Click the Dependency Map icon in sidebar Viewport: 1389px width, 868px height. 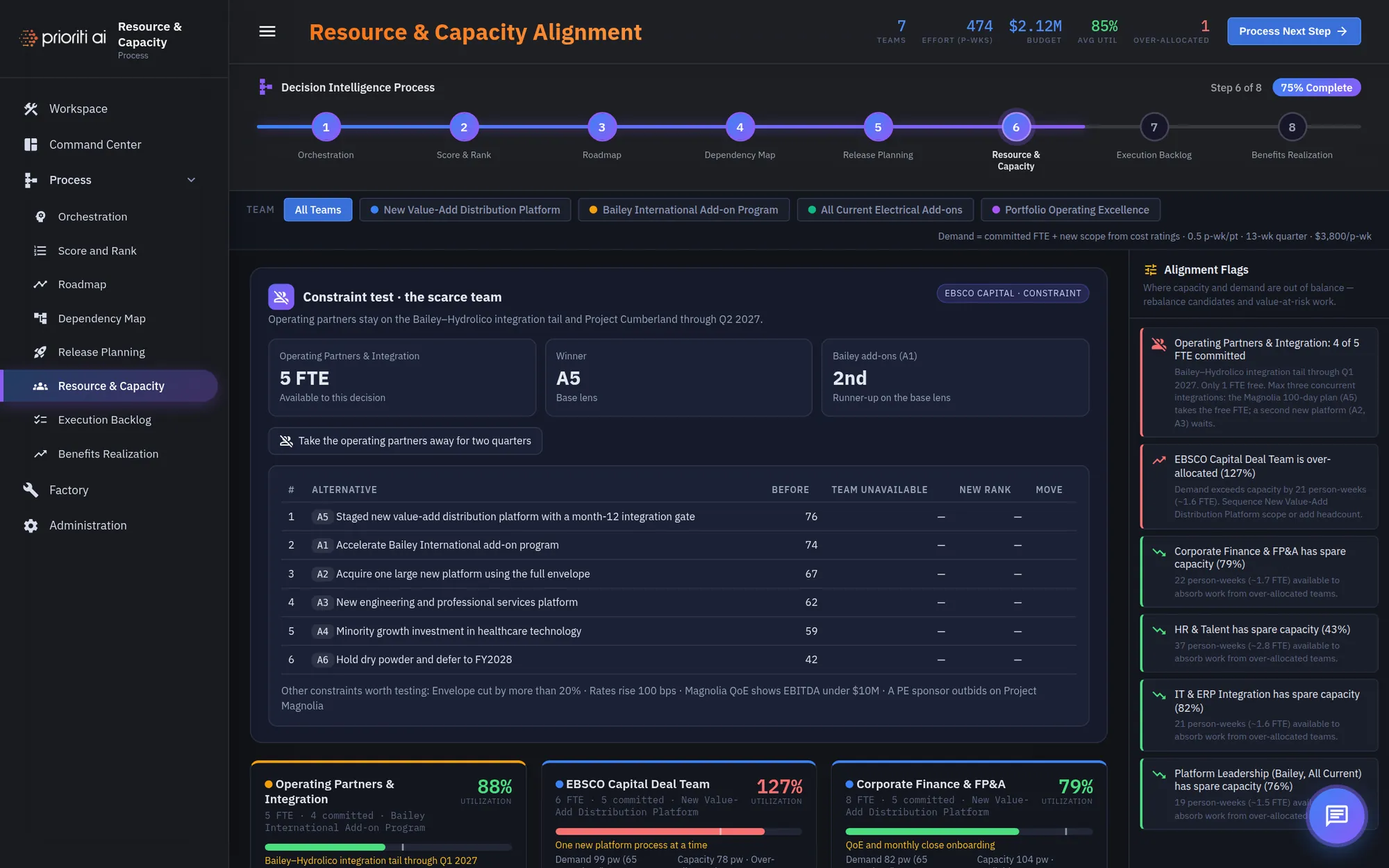tap(40, 319)
